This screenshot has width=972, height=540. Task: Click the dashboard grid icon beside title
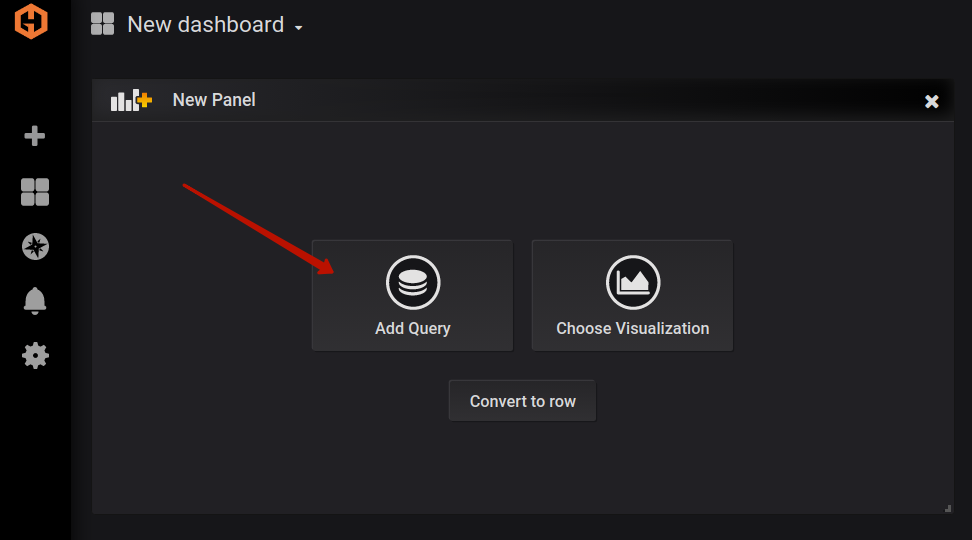point(102,24)
